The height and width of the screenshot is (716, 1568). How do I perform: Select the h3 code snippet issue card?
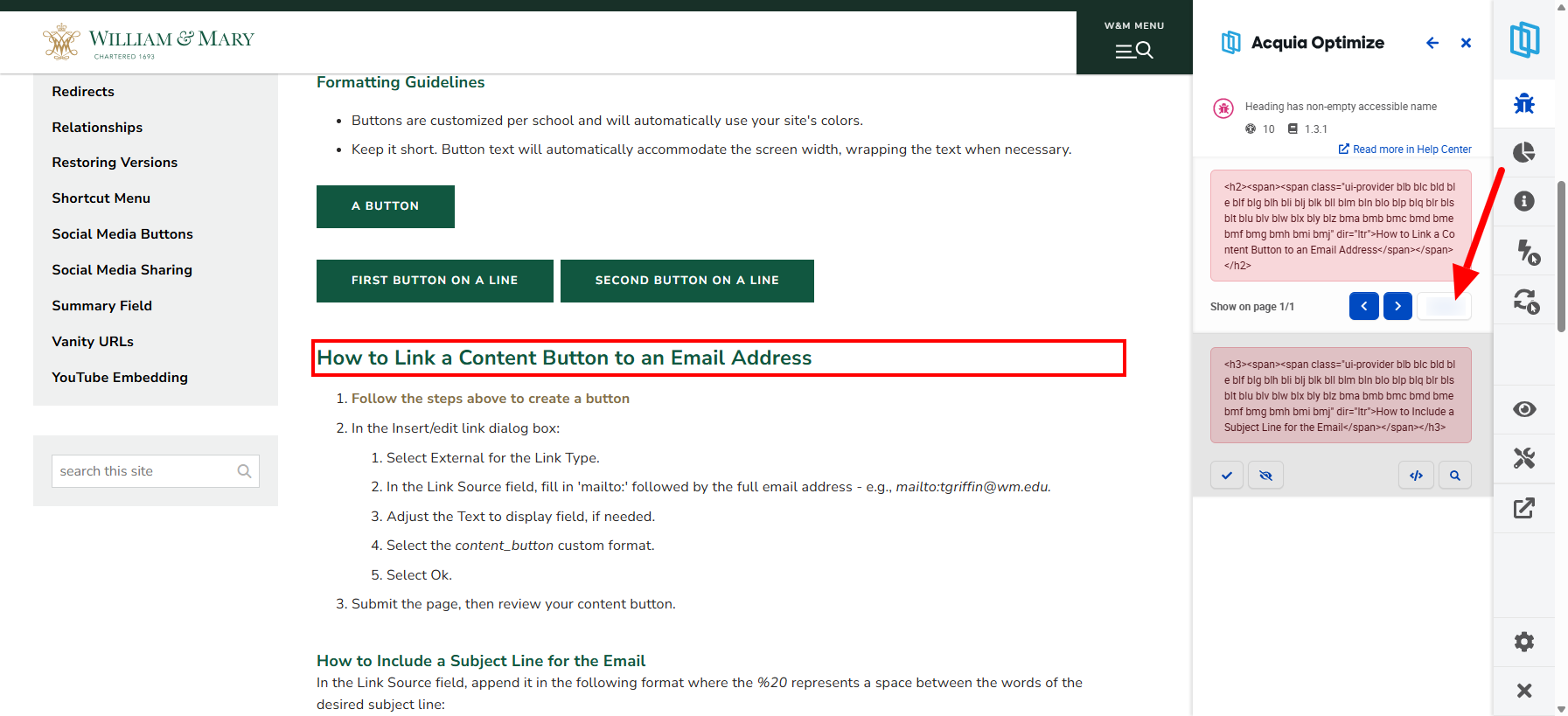coord(1341,395)
